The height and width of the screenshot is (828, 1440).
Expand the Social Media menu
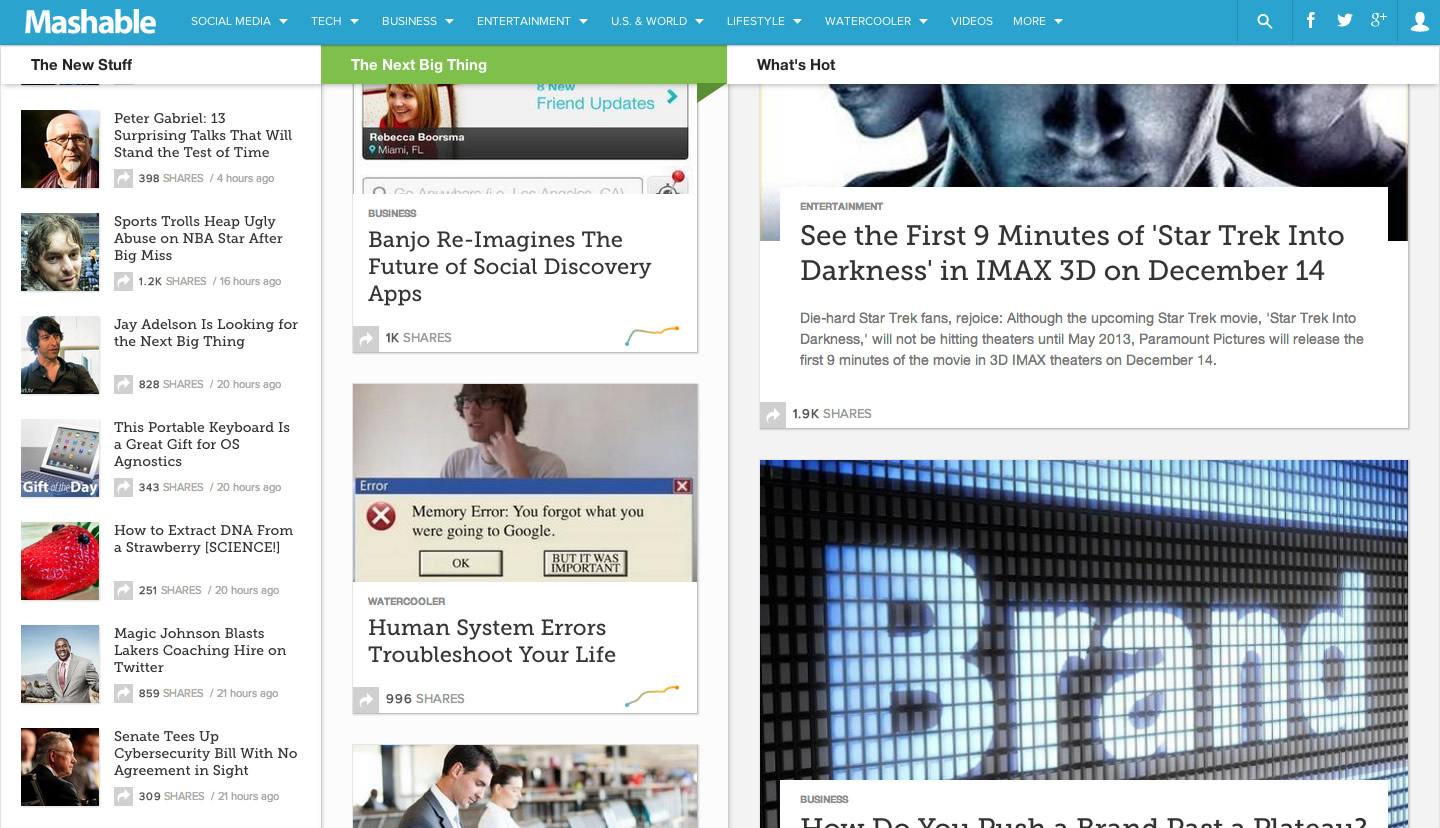pyautogui.click(x=239, y=21)
